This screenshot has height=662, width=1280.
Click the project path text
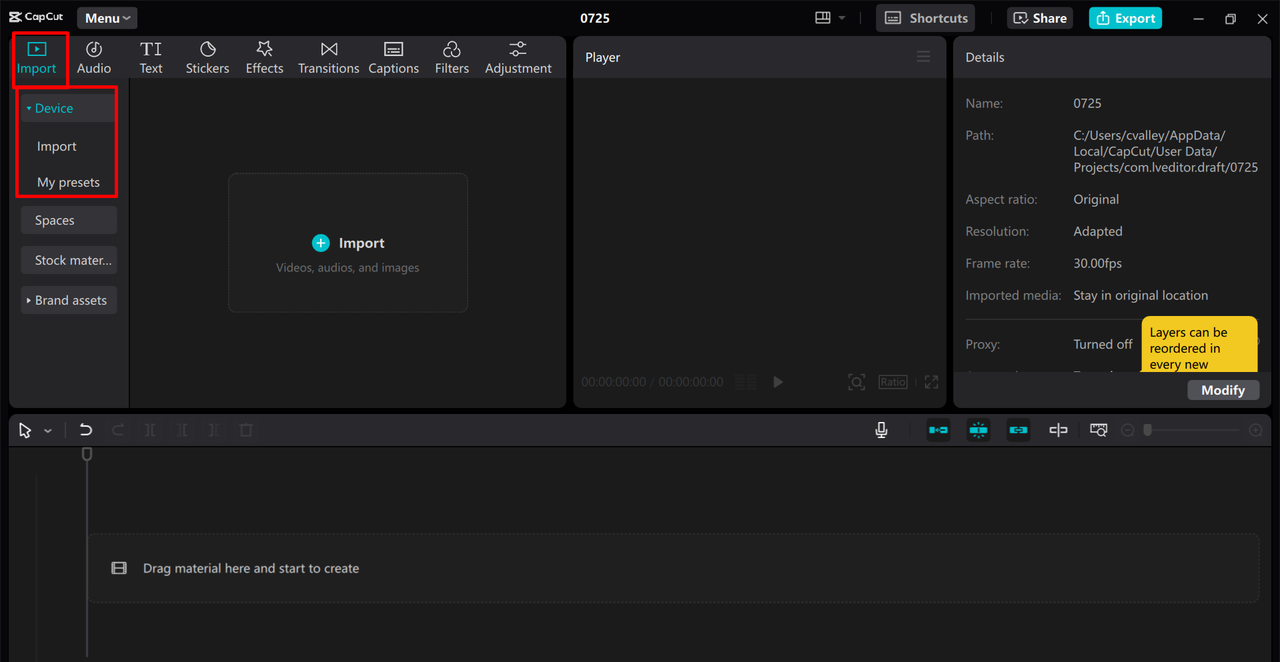tap(1166, 151)
